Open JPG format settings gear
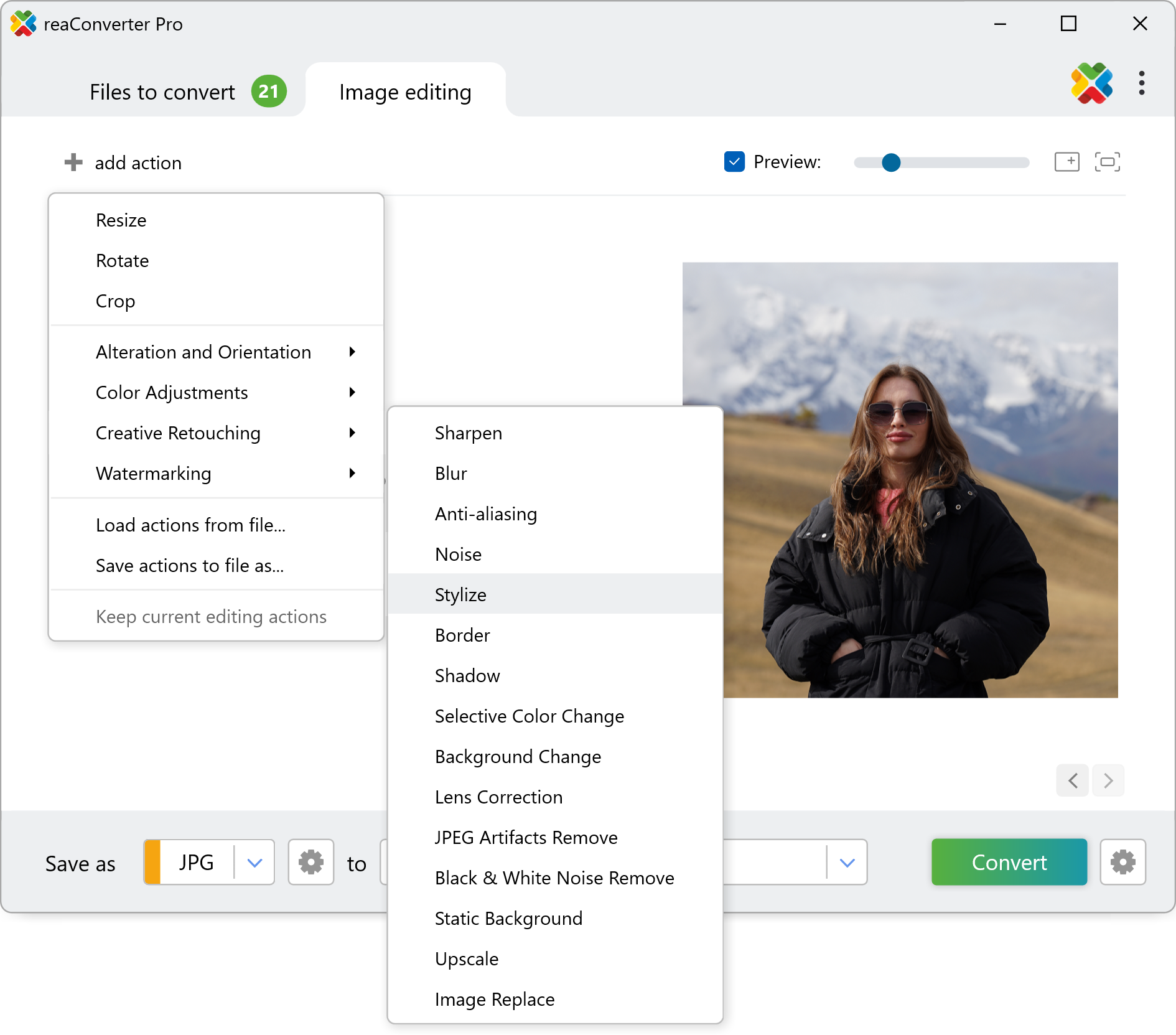 310,863
